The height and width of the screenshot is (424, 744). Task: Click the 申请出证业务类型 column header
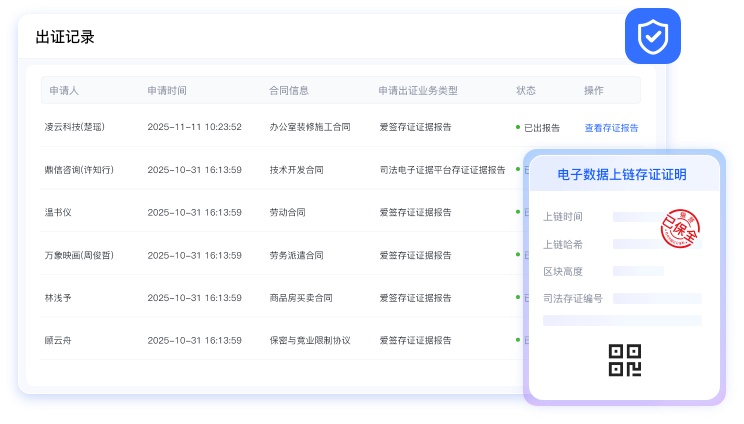(418, 90)
